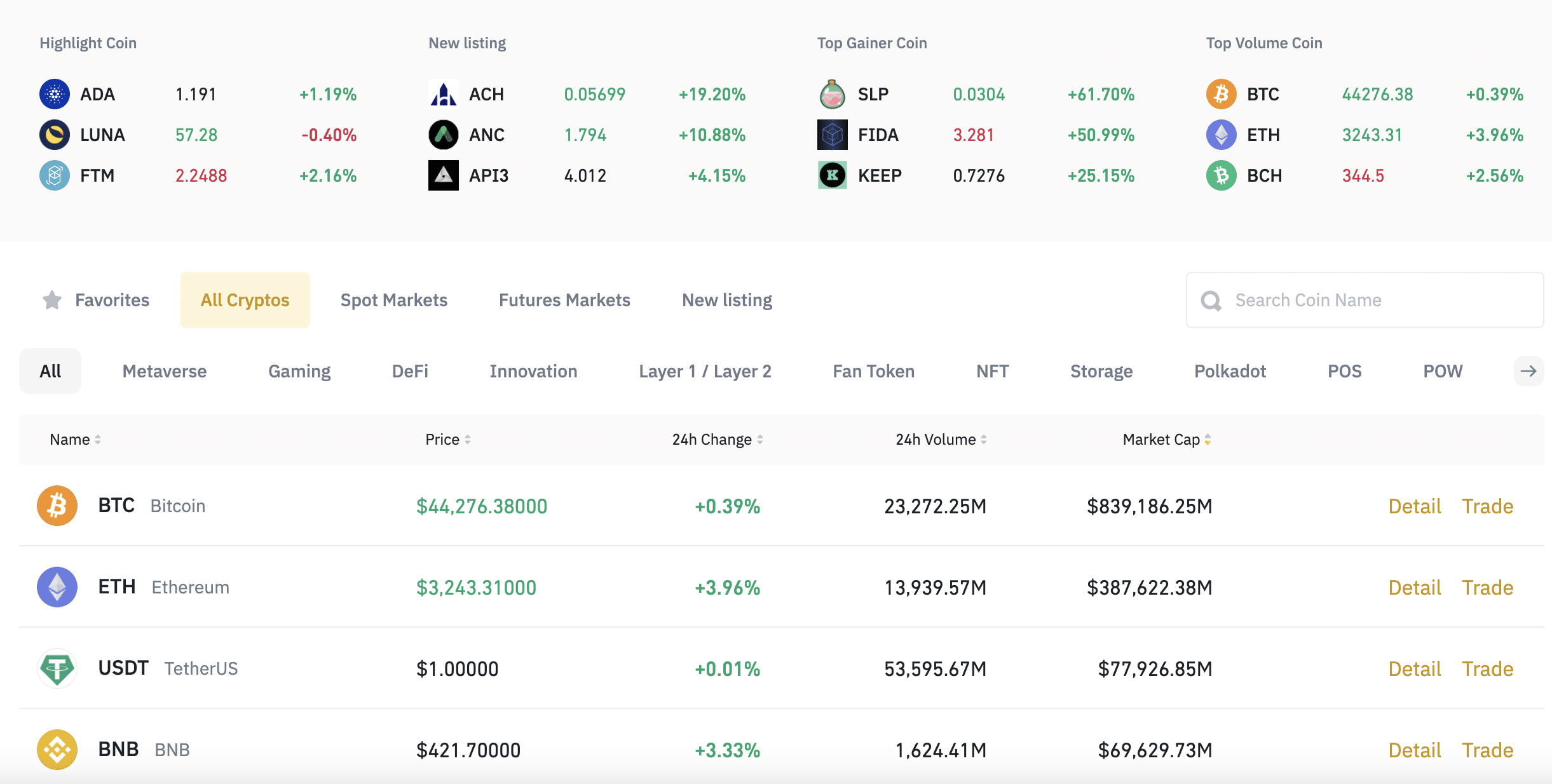Select the All Cryptos tab
The height and width of the screenshot is (784, 1552).
245,300
